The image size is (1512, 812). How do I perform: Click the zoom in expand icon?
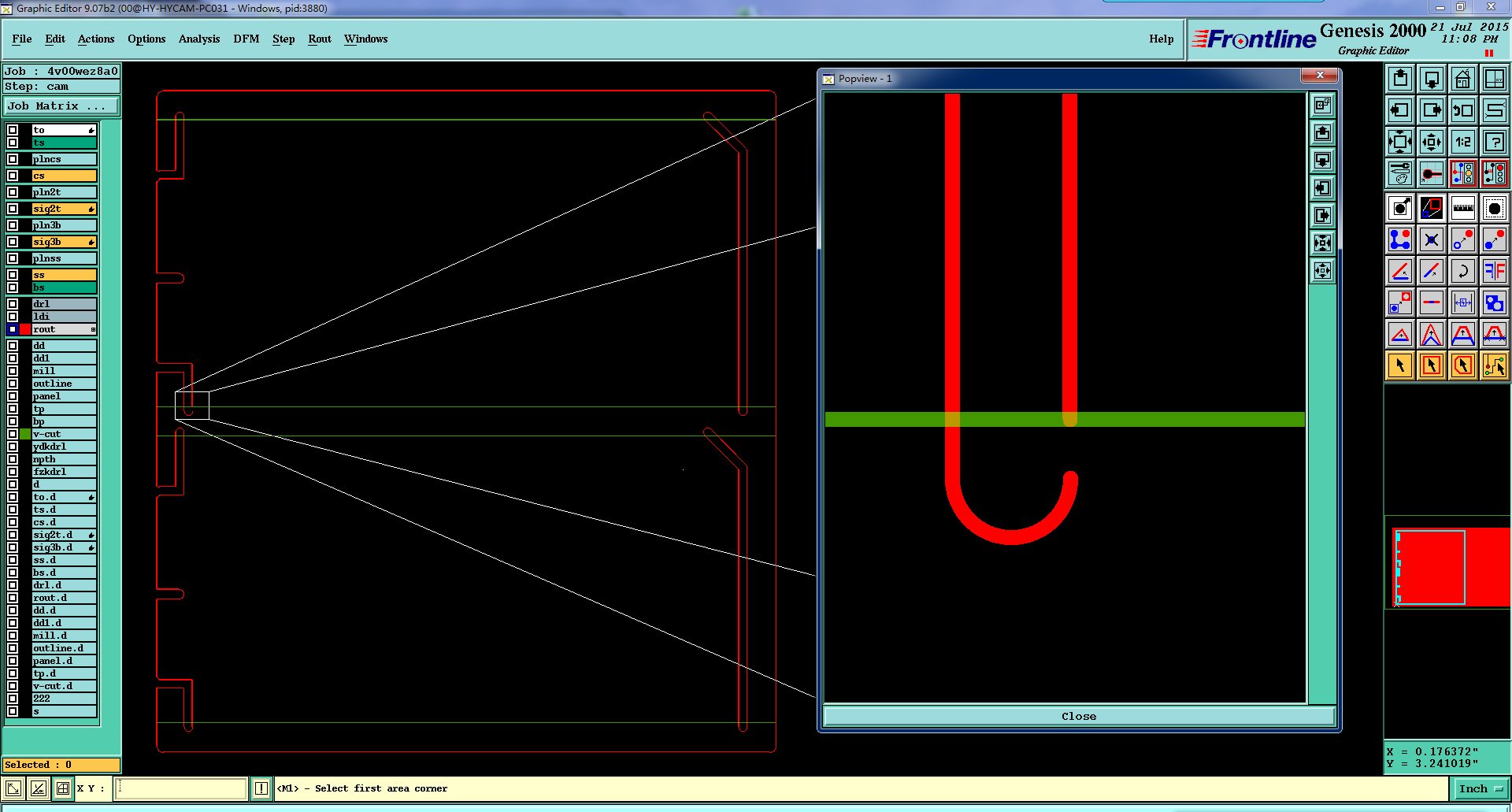(1400, 142)
